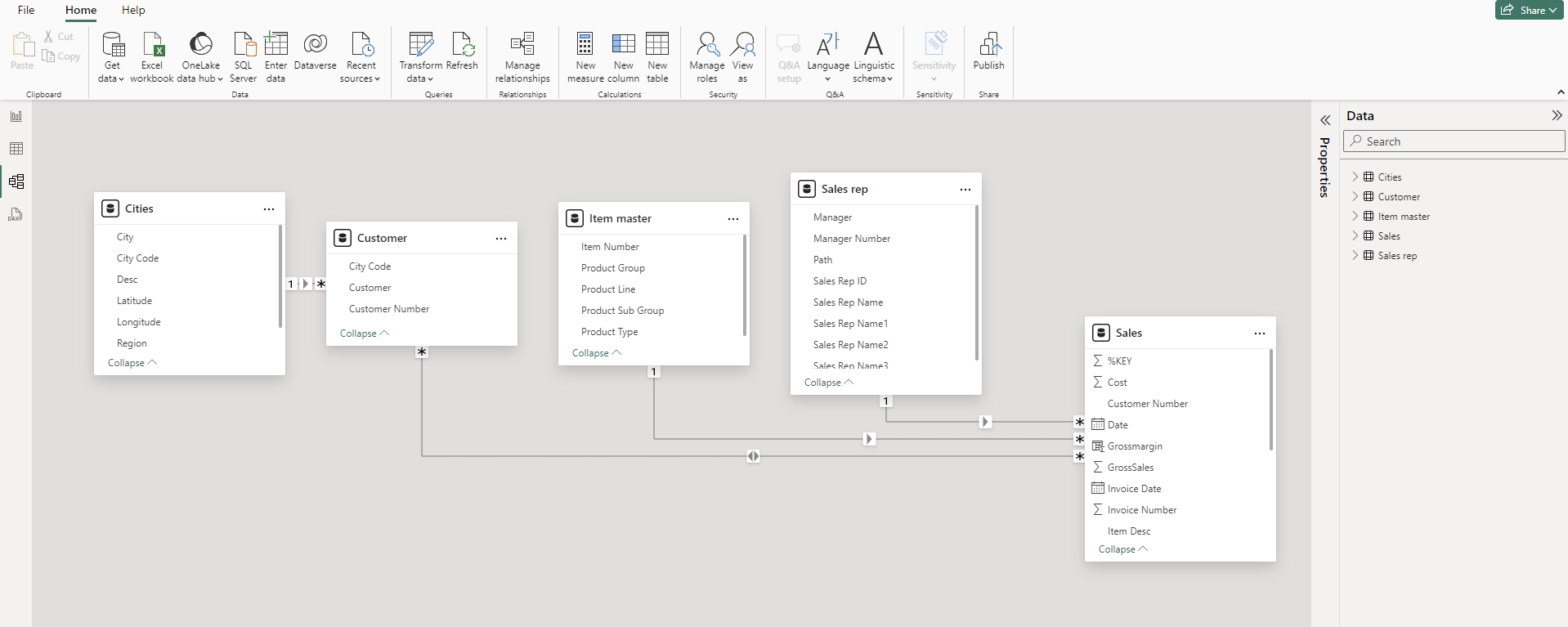
Task: Click the Enter data icon
Action: 276,44
